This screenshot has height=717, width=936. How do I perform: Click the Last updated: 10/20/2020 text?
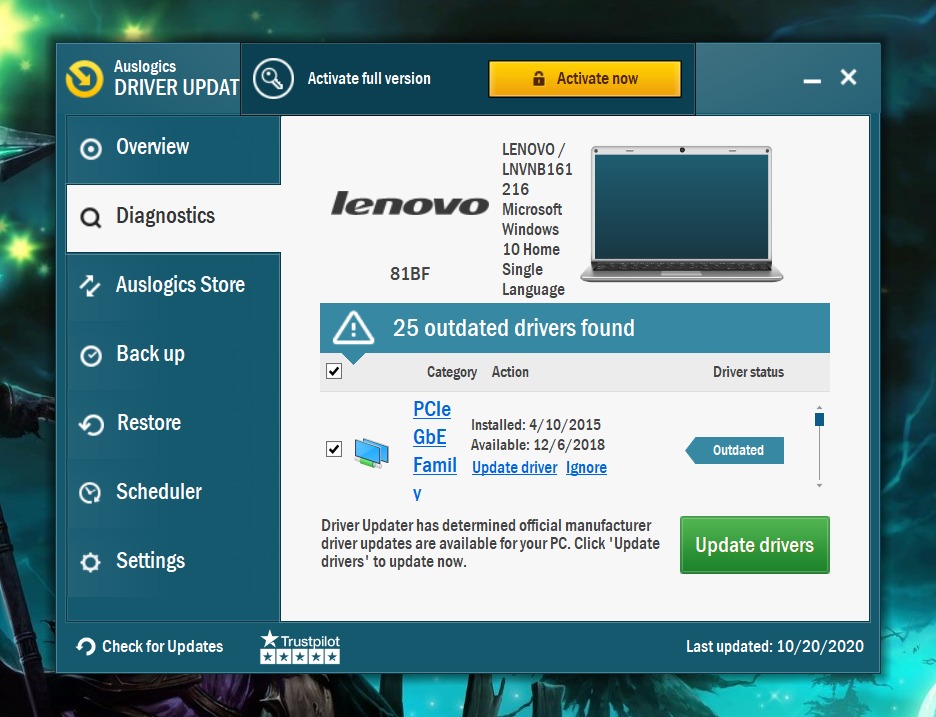(x=775, y=647)
